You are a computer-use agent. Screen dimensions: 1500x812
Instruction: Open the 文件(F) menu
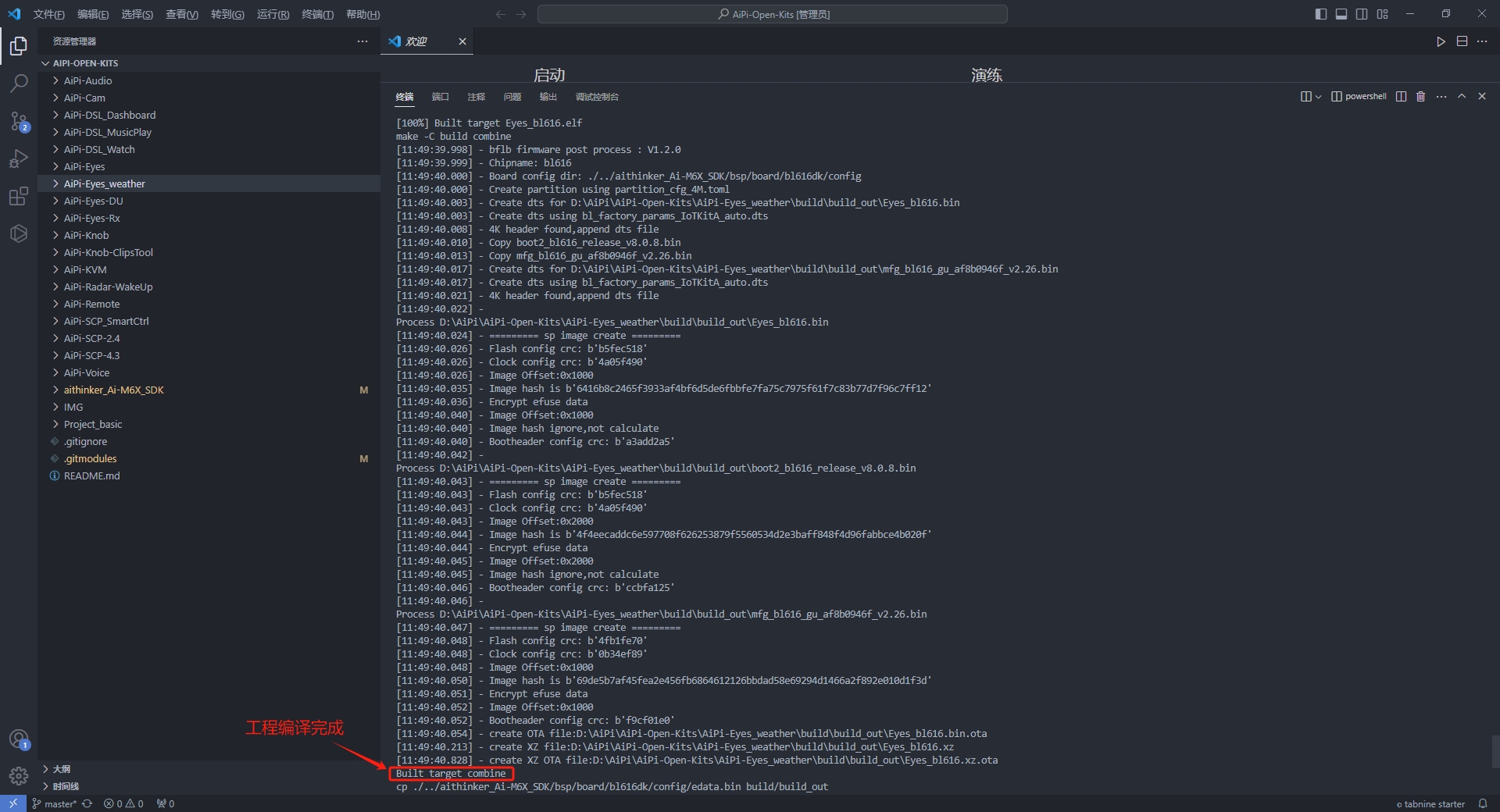click(48, 14)
